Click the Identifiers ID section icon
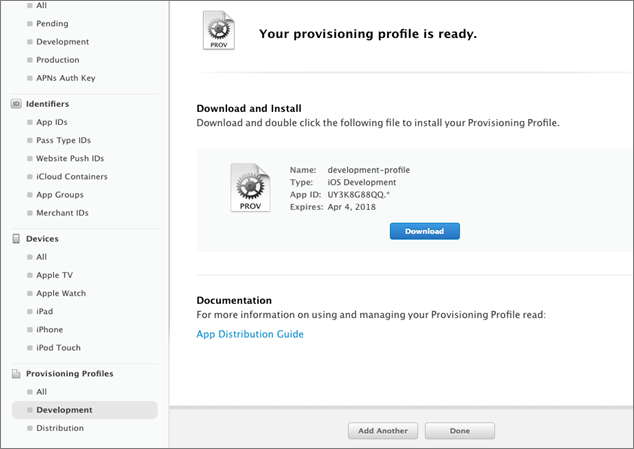This screenshot has height=449, width=634. click(16, 104)
